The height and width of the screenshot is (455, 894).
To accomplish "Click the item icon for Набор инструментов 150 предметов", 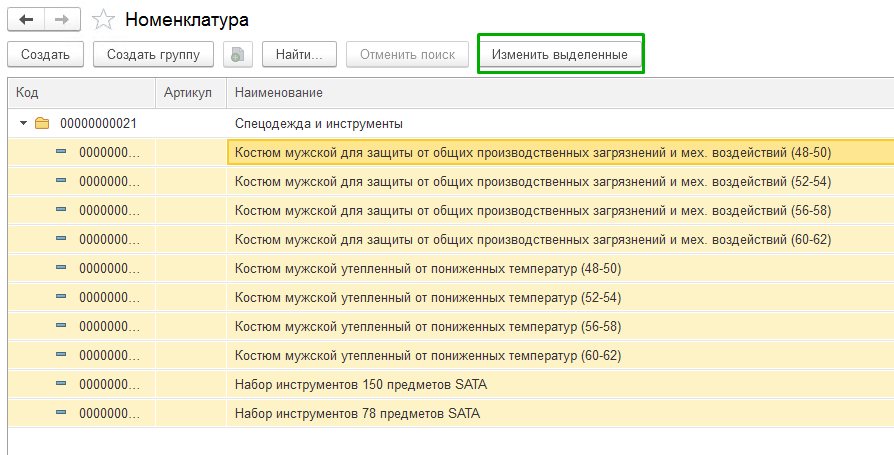I will (x=61, y=384).
